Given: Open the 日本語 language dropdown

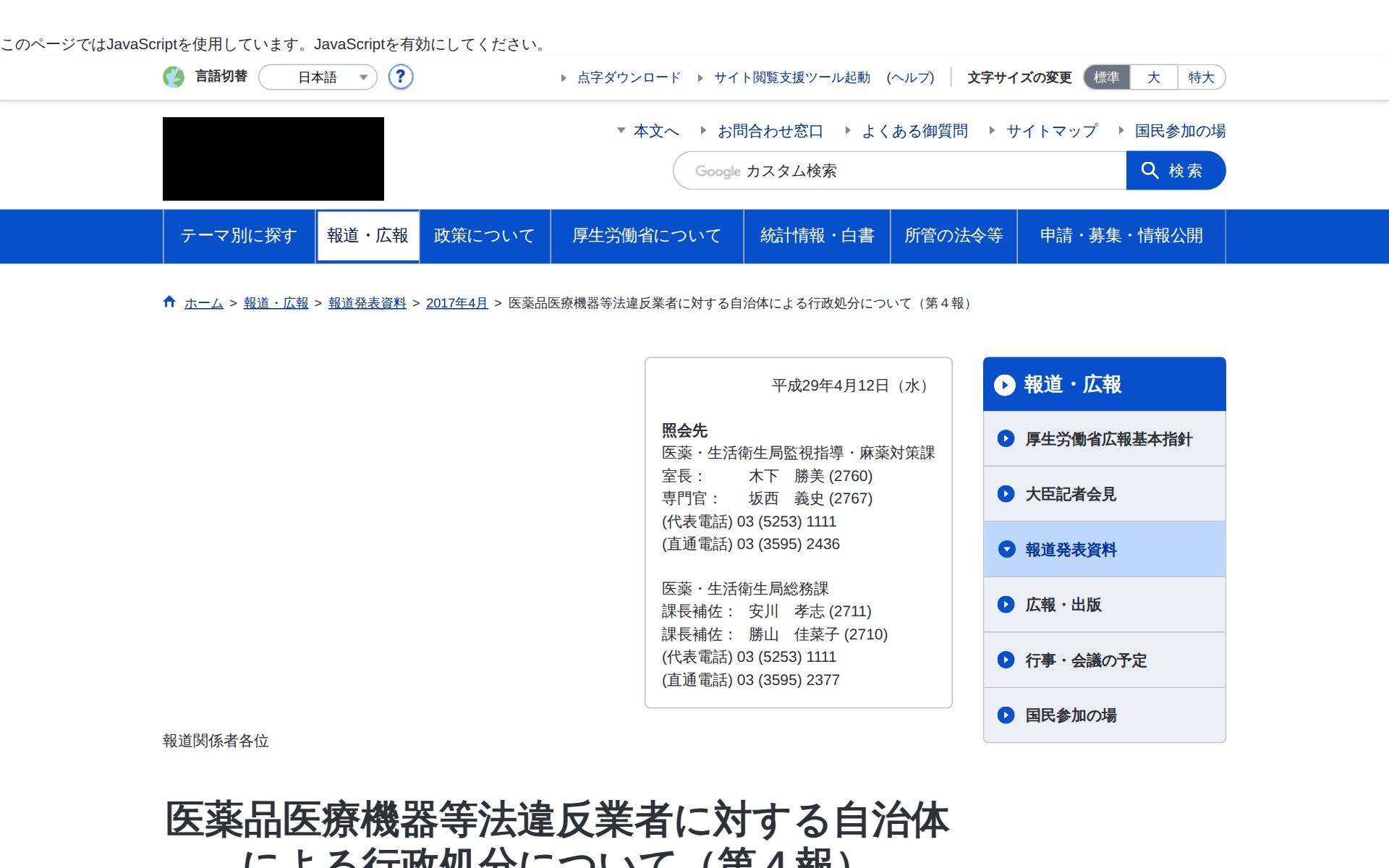Looking at the screenshot, I should (318, 77).
